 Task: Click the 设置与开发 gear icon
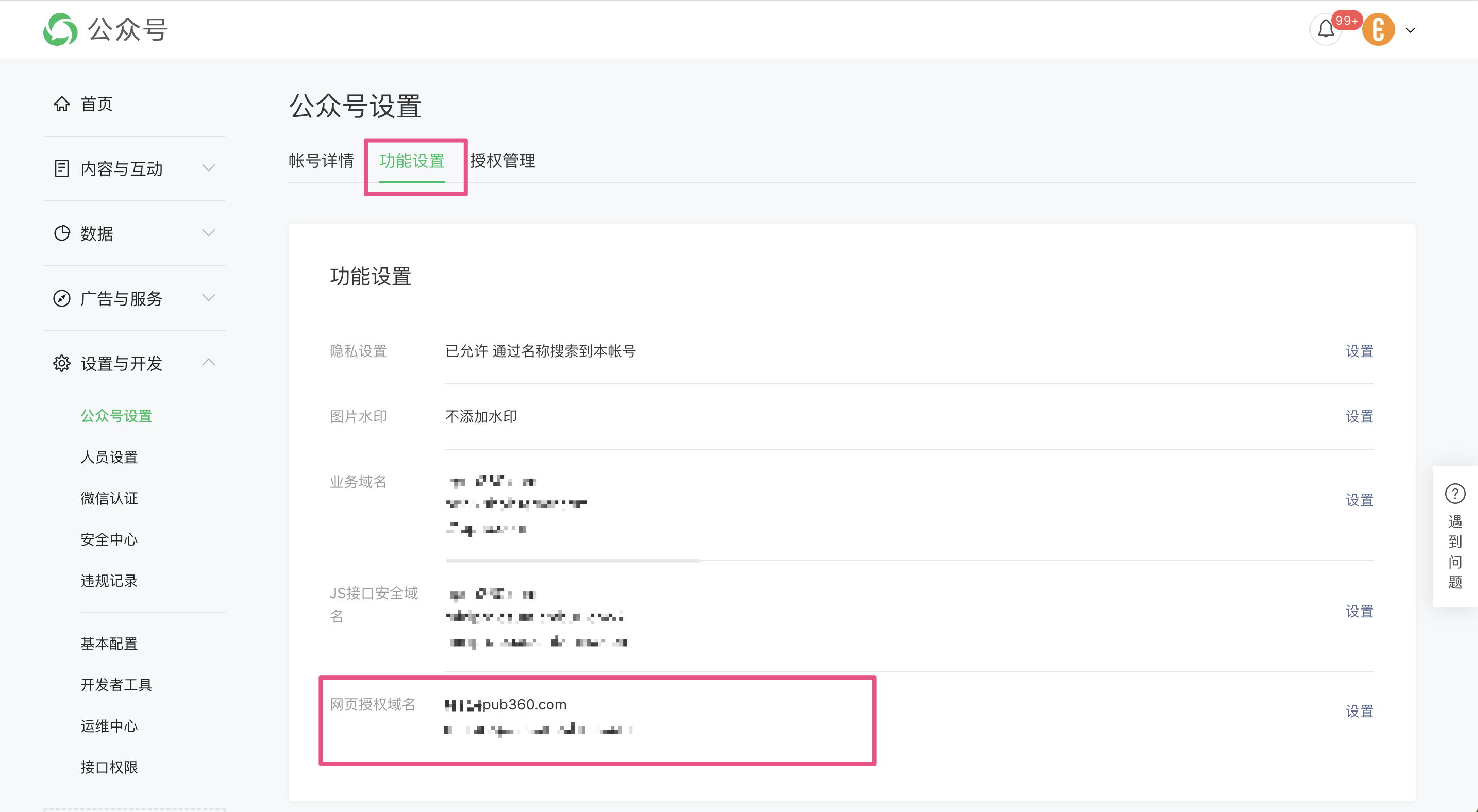point(61,363)
